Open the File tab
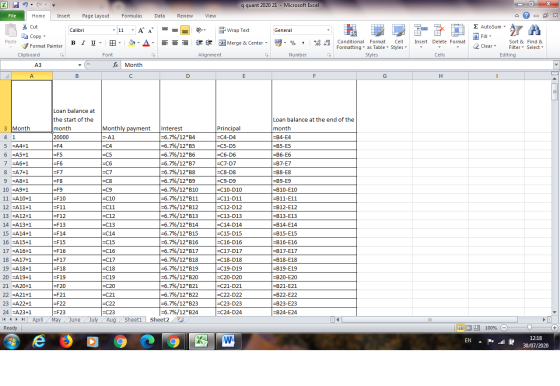The width and height of the screenshot is (560, 386). click(12, 16)
